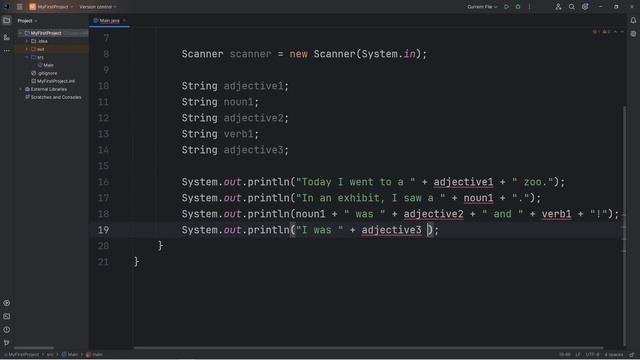Image resolution: width=640 pixels, height=360 pixels.
Task: Click the warning count indicator in editor
Action: (607, 32)
